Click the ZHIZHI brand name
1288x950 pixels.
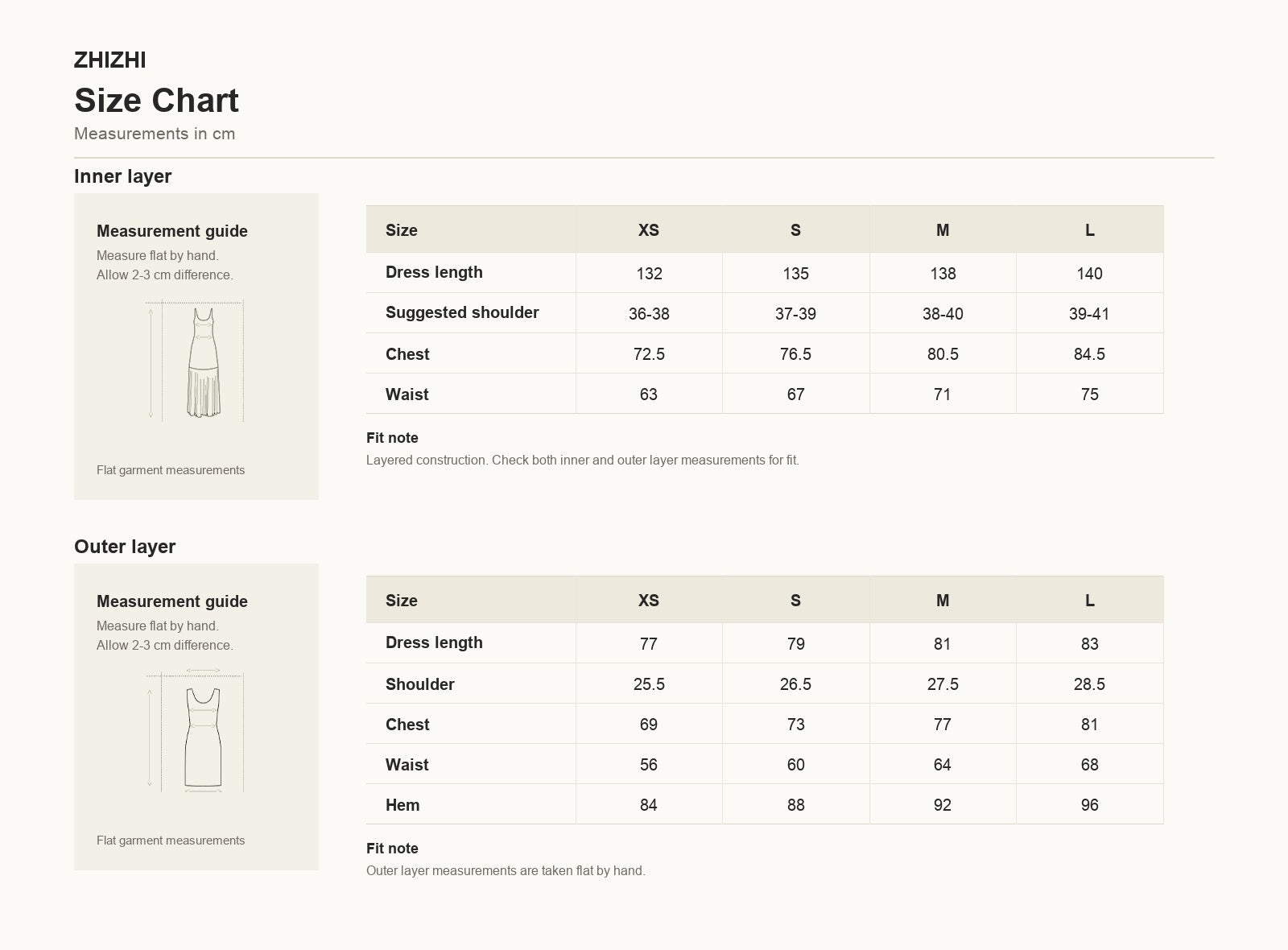pyautogui.click(x=110, y=60)
